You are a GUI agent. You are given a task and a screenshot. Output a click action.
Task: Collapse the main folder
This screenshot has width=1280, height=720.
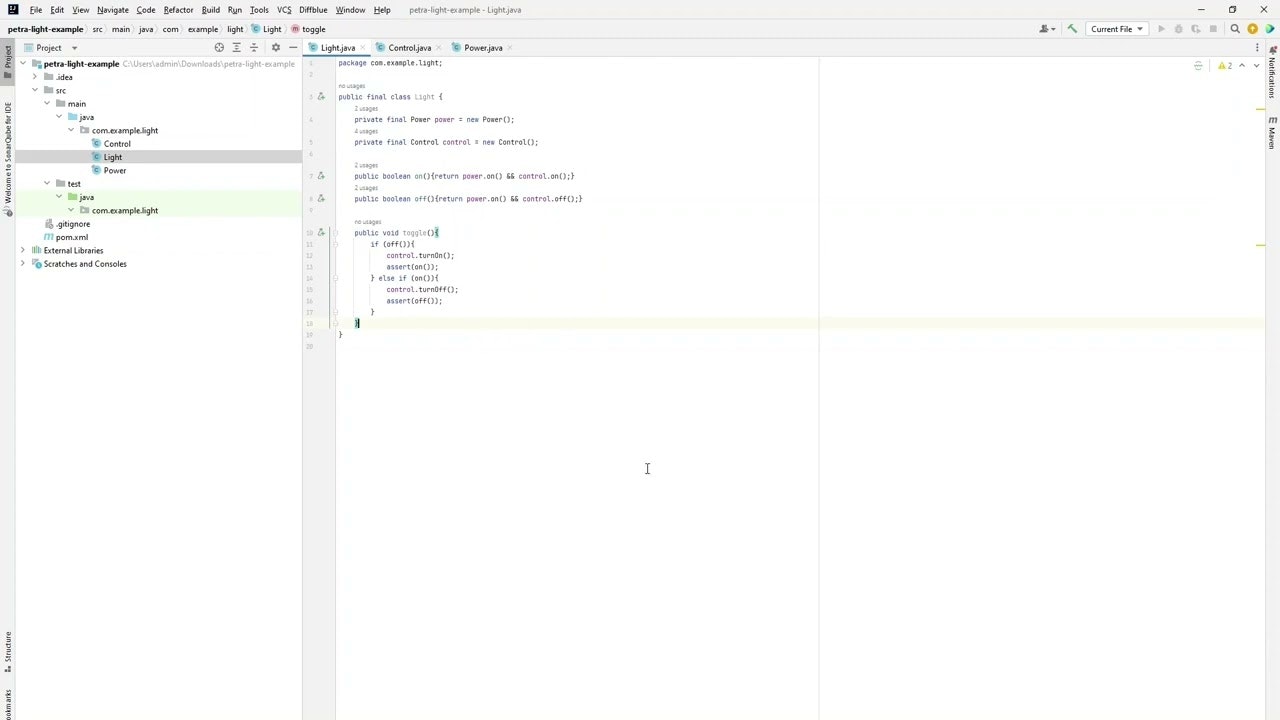tap(47, 103)
